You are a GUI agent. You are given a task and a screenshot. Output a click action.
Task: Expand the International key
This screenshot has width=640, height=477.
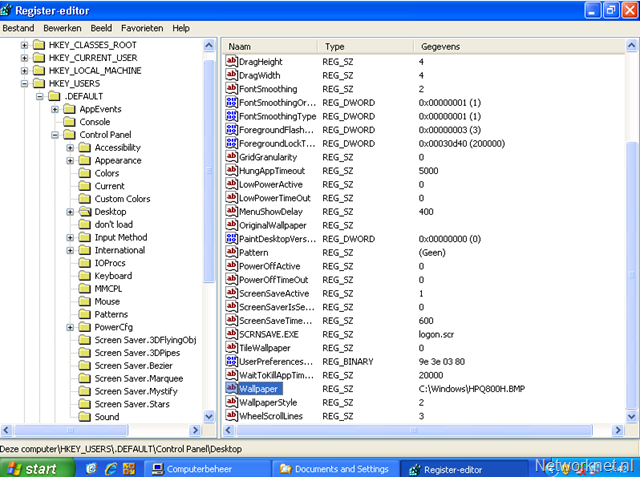pos(70,251)
